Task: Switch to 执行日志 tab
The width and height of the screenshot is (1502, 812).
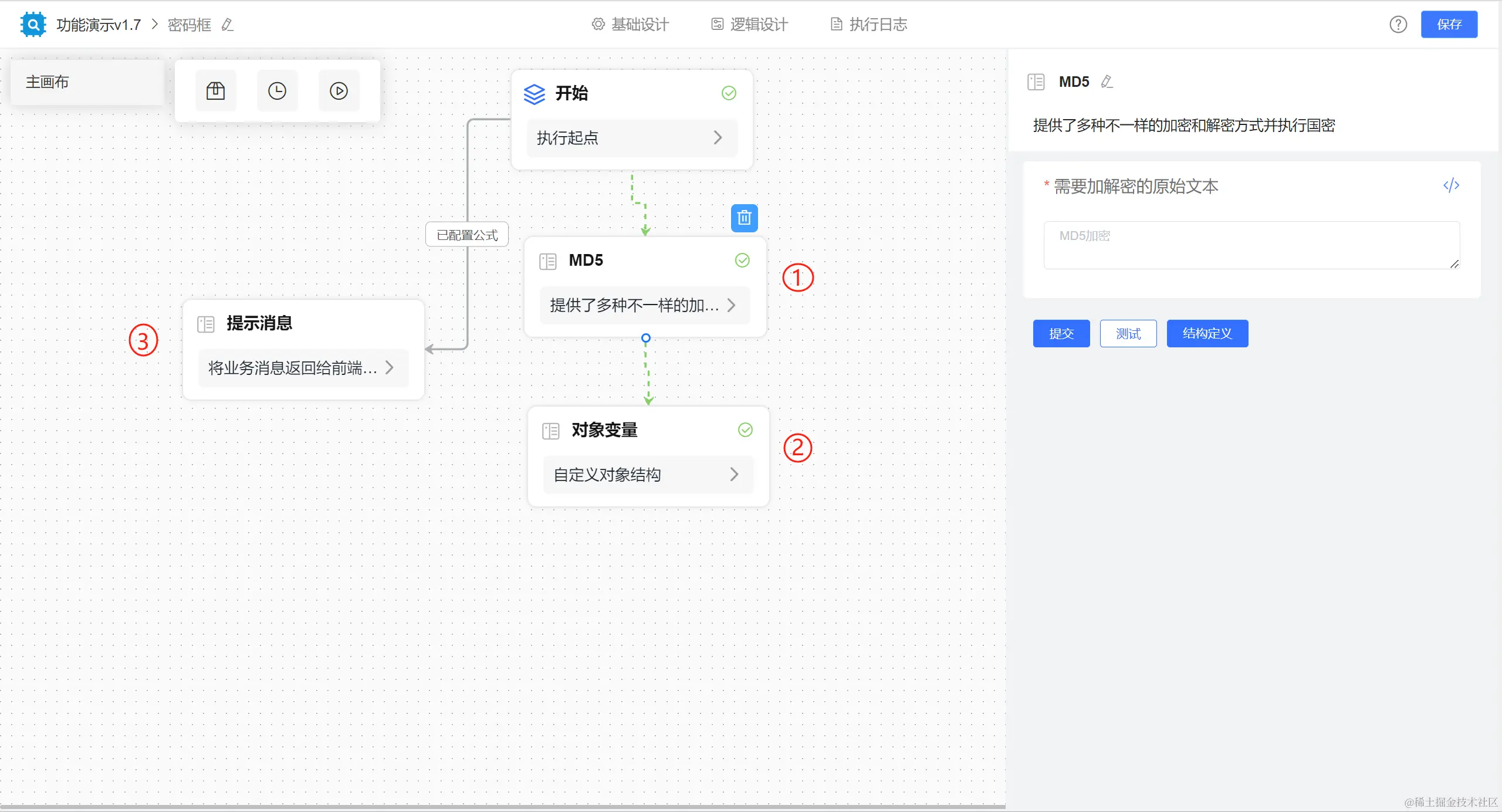Action: point(869,25)
